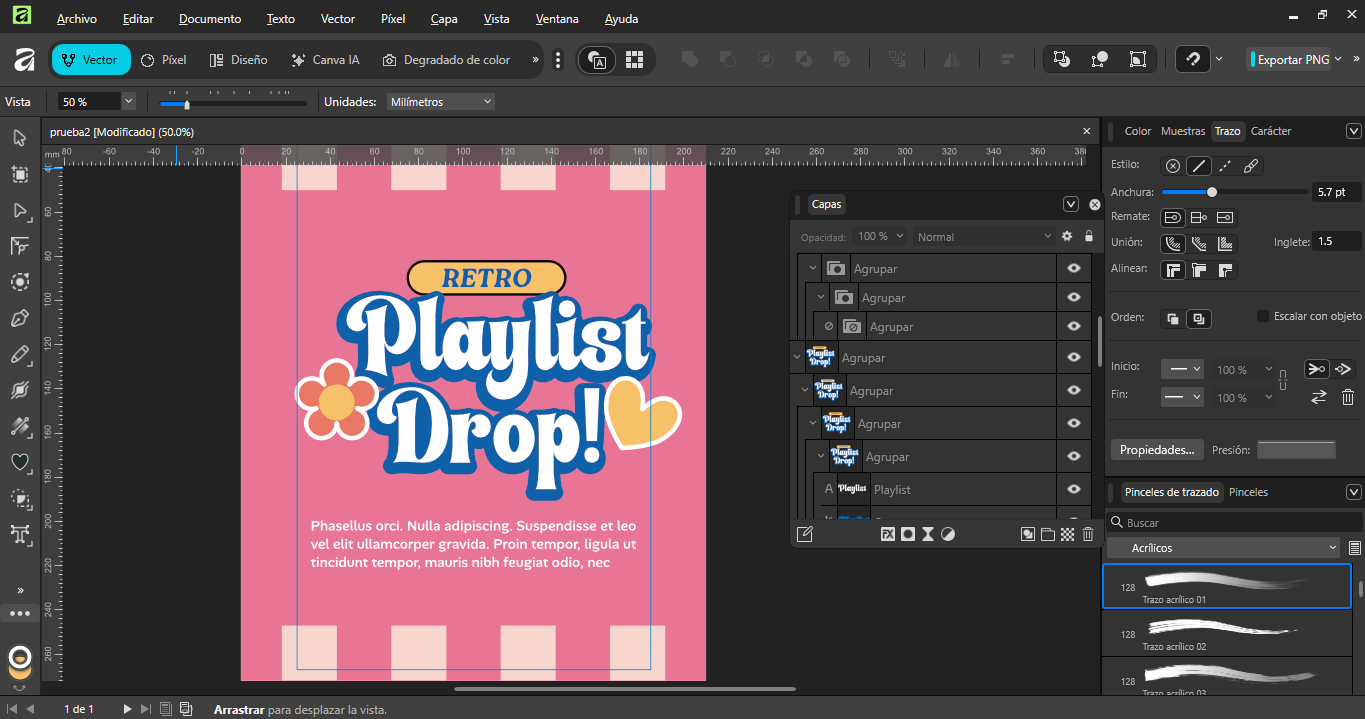Set stroke style to none (circled X)

coord(1173,166)
